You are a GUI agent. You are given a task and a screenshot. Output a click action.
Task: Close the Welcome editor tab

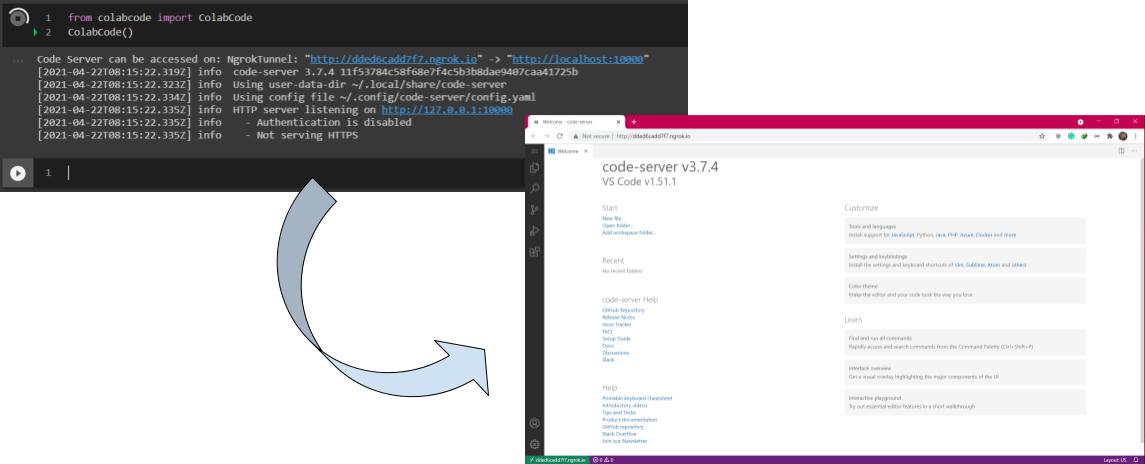586,151
